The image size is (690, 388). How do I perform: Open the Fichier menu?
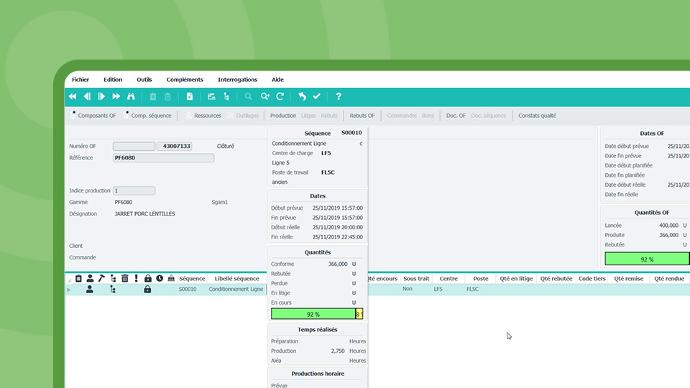coord(80,80)
